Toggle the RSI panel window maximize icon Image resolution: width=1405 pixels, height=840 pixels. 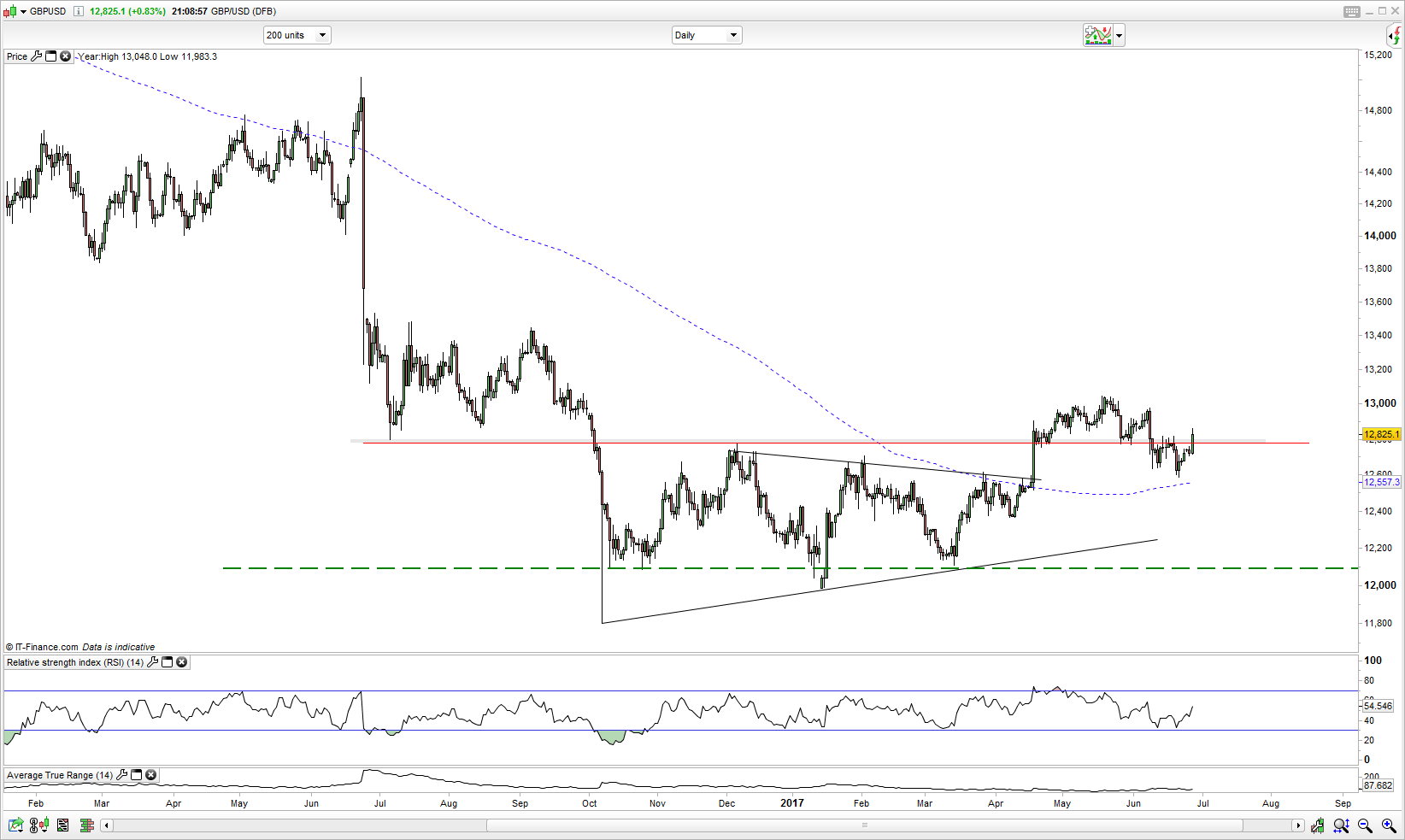click(x=168, y=662)
